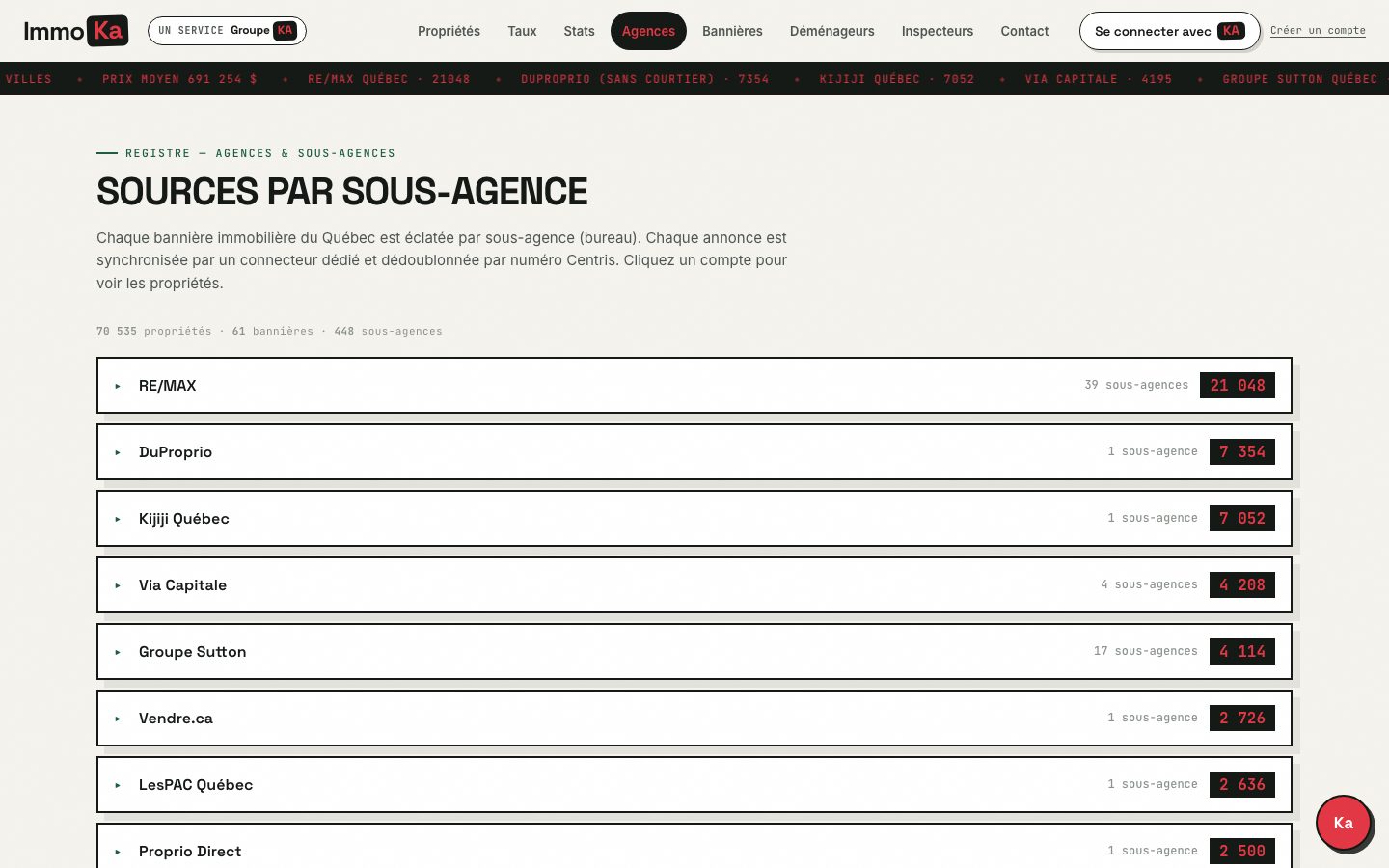Click the 4 114 count badge
This screenshot has width=1389, height=868.
pyautogui.click(x=1242, y=652)
